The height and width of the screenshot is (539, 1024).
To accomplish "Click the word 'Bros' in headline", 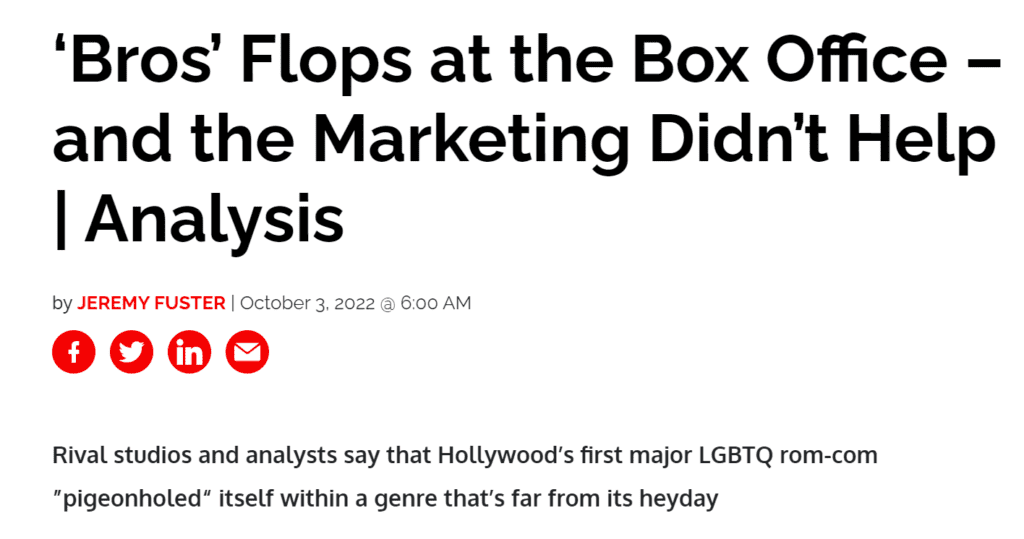I will (x=142, y=59).
